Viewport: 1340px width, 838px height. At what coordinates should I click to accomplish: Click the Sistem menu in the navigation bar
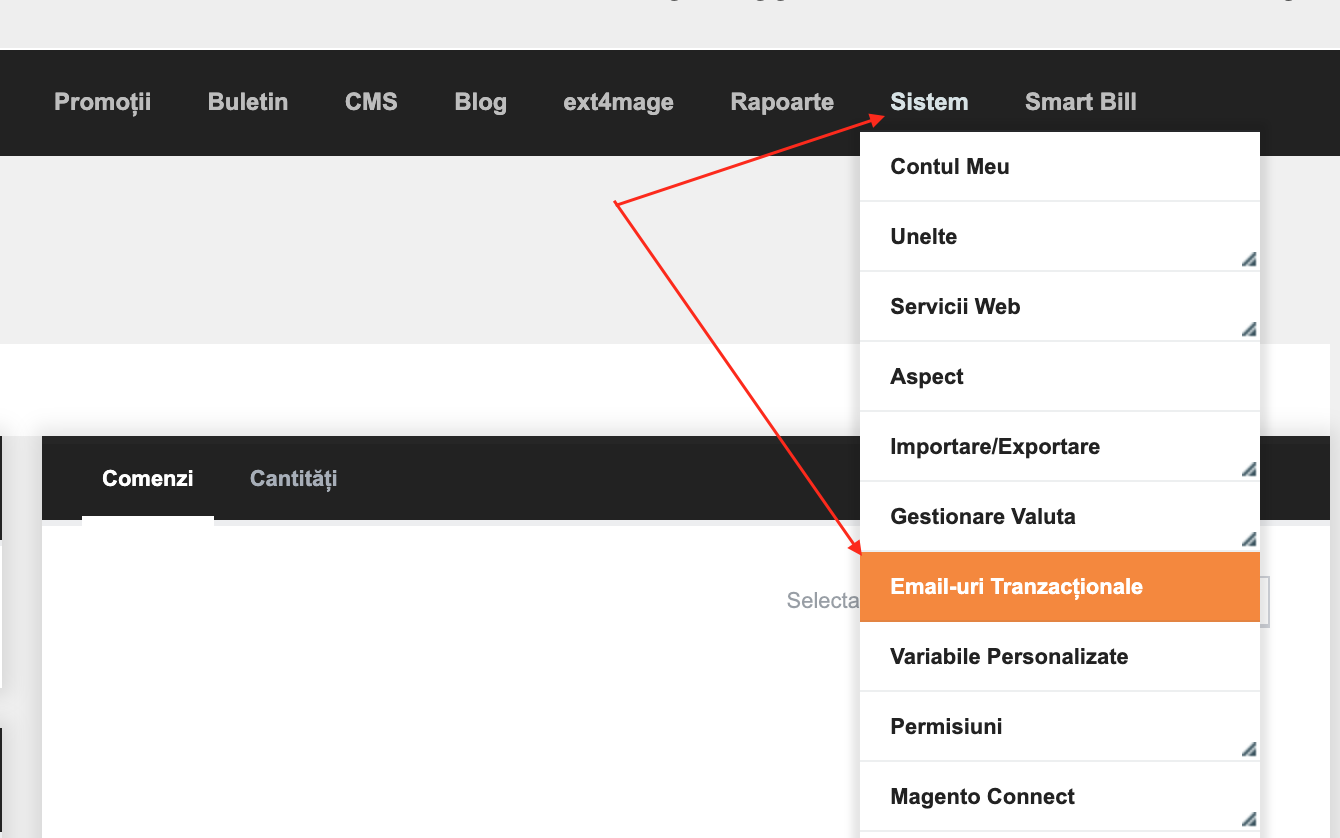pos(929,102)
